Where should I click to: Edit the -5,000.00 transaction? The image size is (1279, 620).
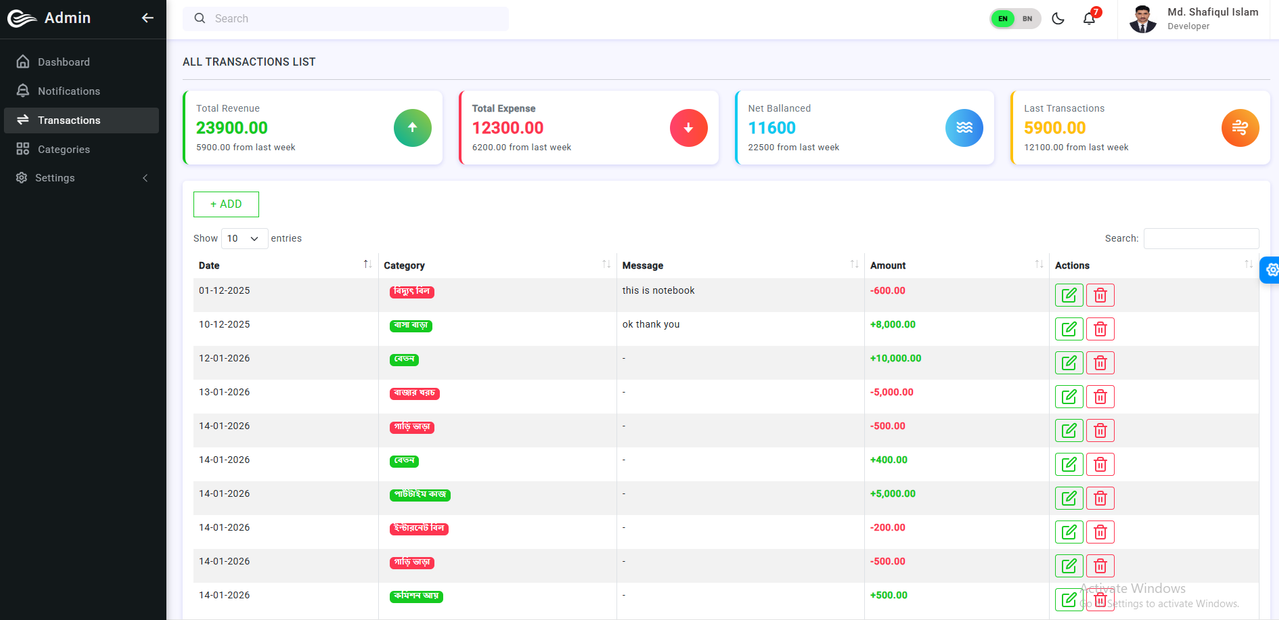[x=1069, y=397]
